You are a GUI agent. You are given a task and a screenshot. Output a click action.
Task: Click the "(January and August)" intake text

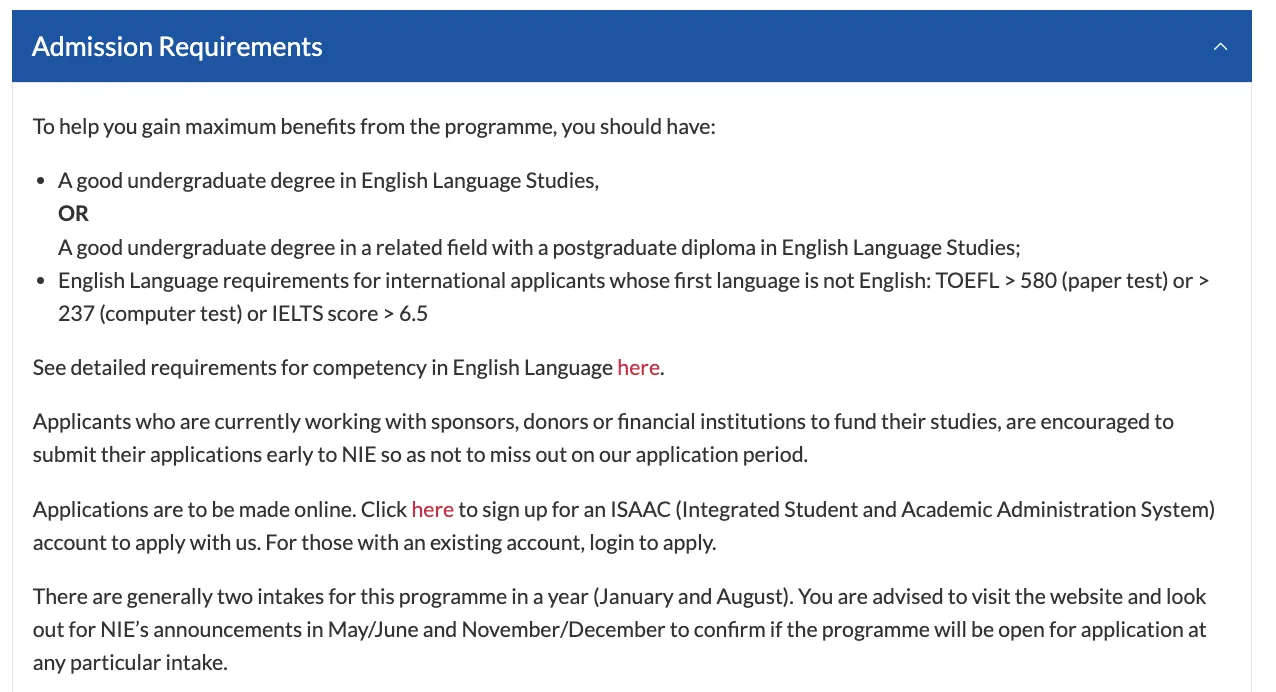(x=694, y=597)
